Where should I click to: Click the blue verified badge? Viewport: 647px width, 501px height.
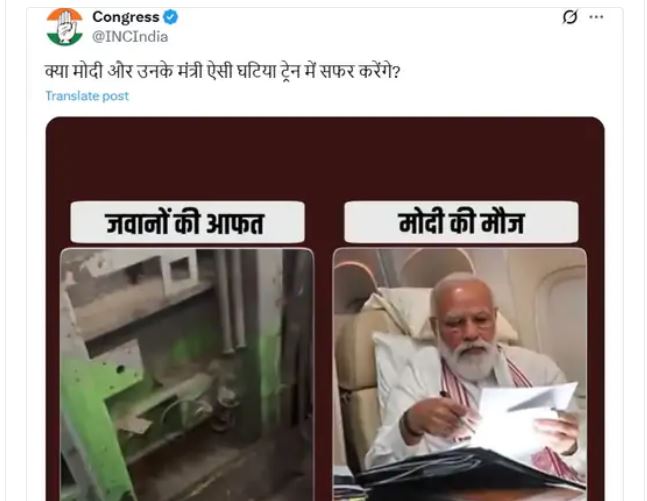[171, 17]
